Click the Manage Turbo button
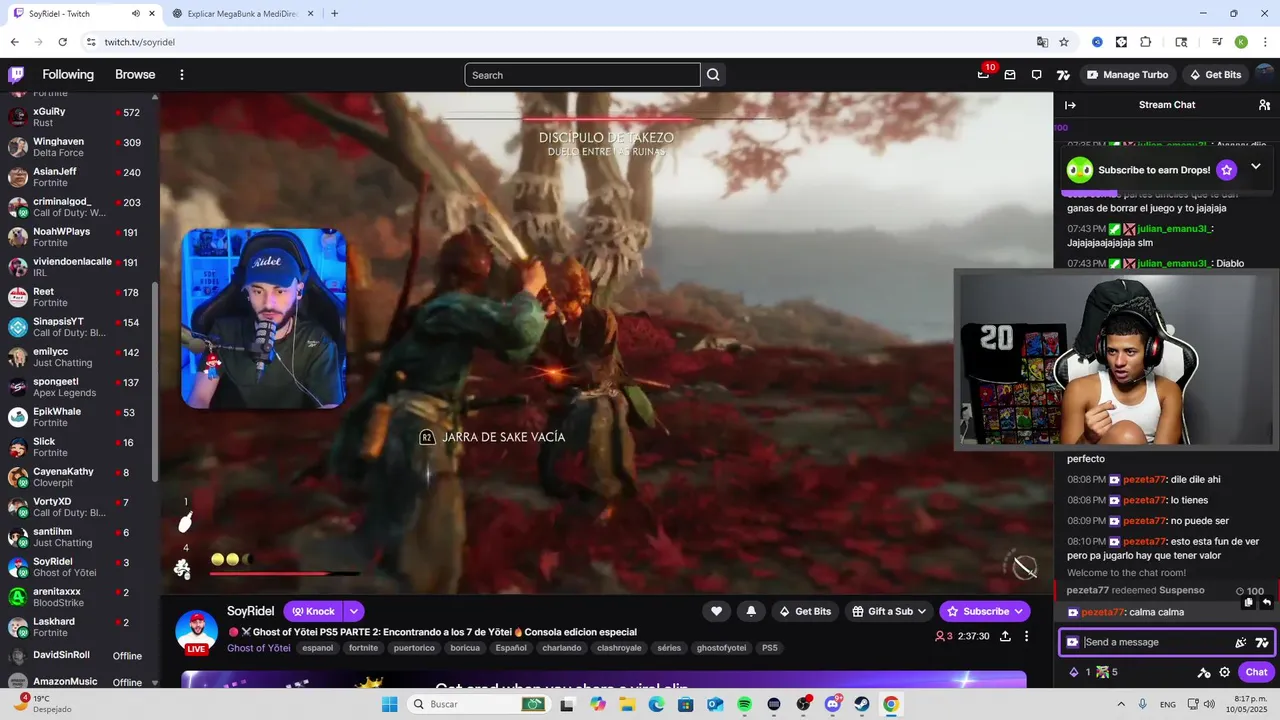Viewport: 1280px width, 720px height. (x=1128, y=75)
